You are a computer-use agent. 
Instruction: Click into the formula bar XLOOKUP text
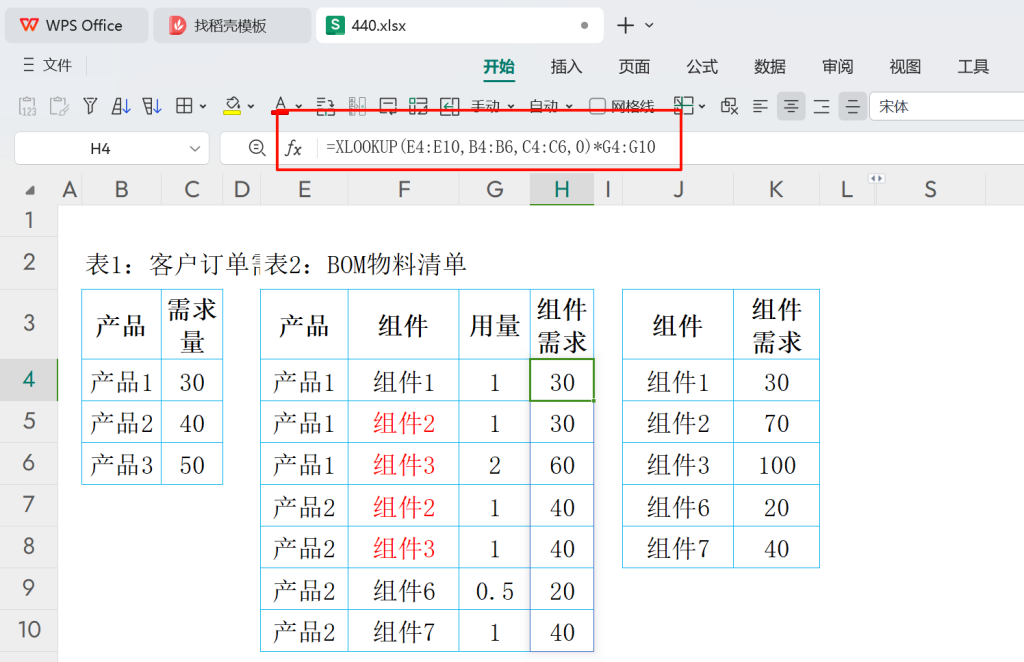pos(490,147)
